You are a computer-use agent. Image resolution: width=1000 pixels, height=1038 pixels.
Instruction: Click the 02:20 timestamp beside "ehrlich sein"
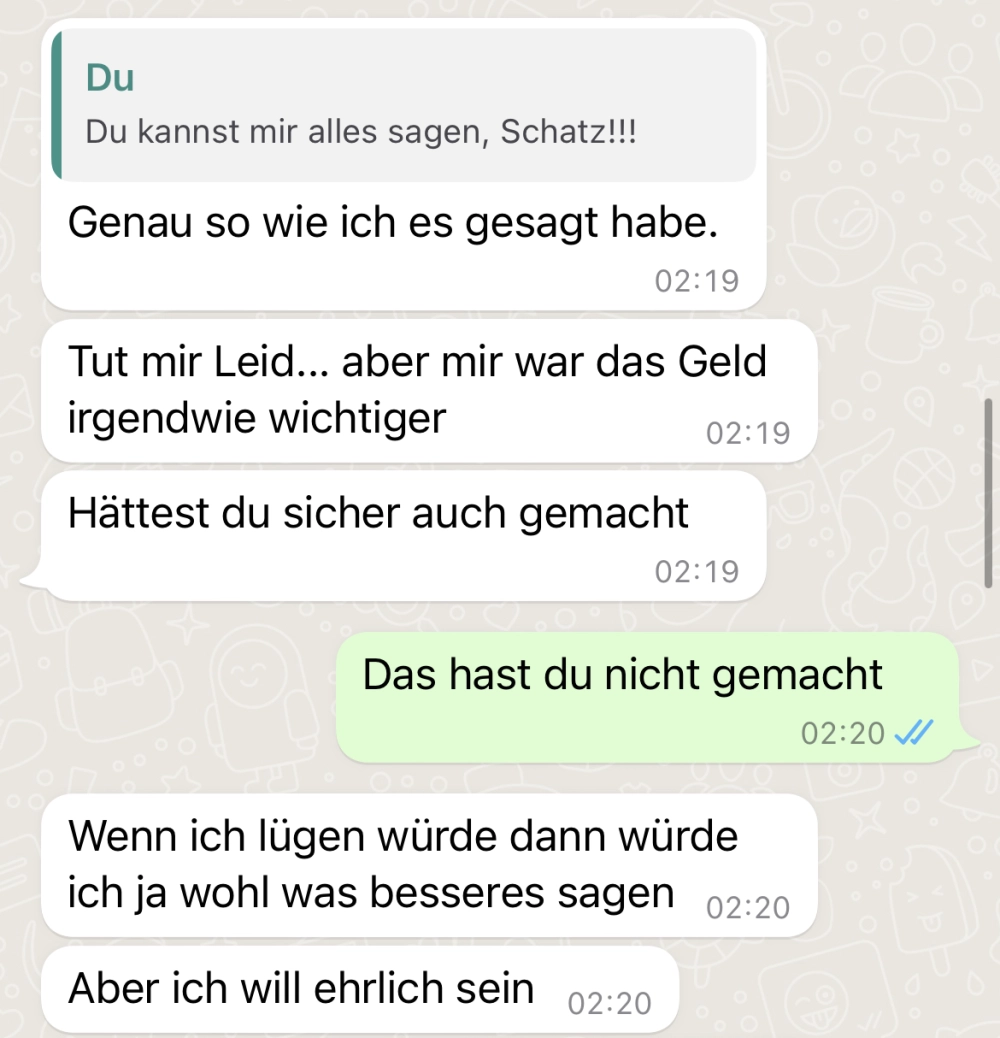click(x=610, y=1004)
